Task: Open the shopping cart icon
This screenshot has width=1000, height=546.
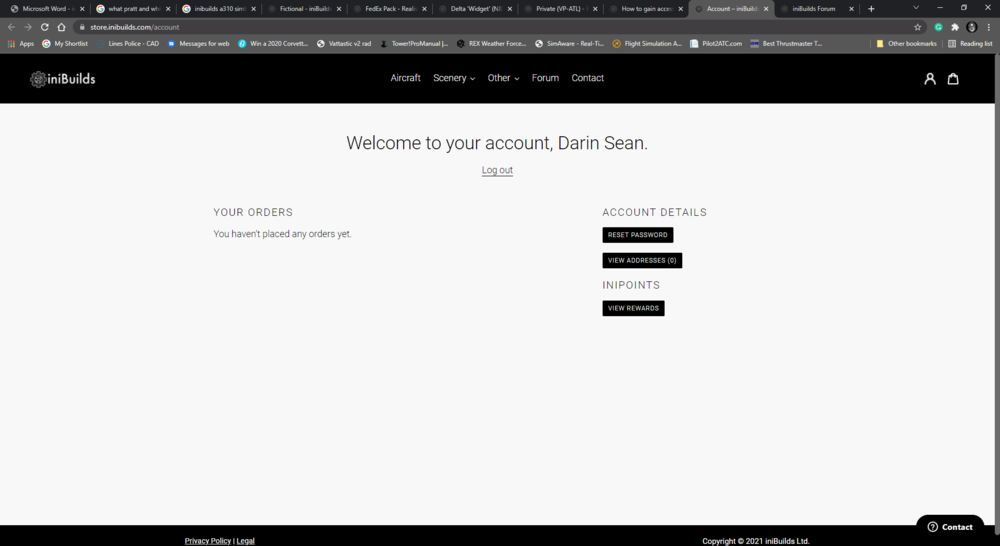Action: coord(953,79)
